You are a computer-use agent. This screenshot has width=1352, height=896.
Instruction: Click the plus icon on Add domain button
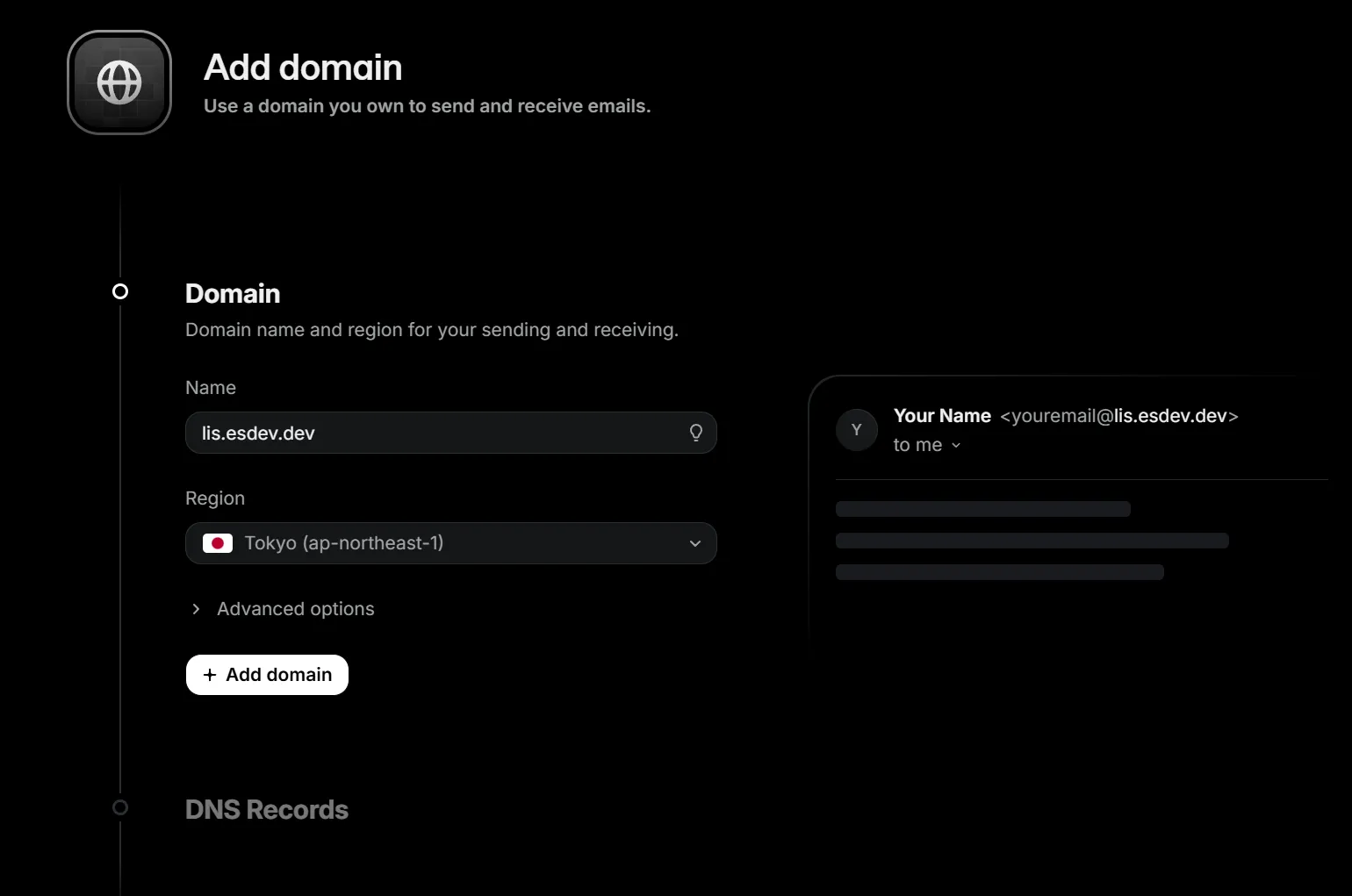point(210,675)
